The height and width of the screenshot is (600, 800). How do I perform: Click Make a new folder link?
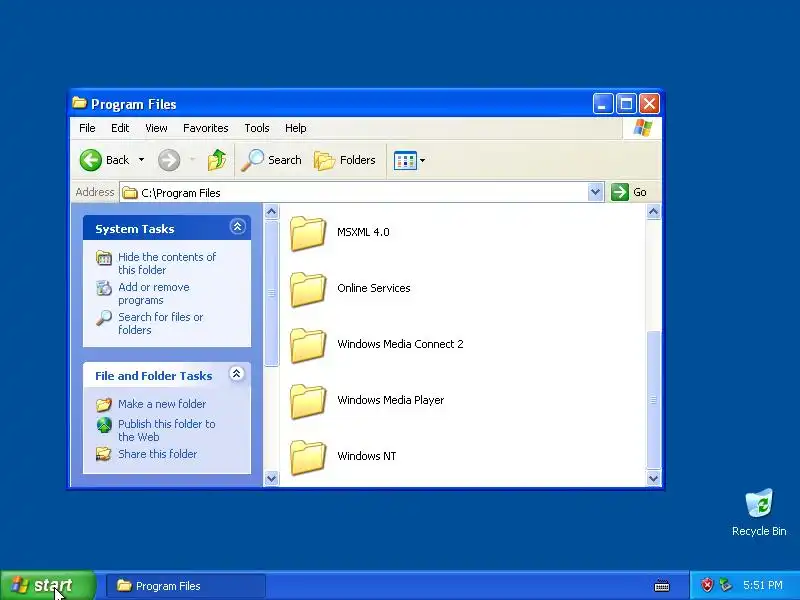[162, 404]
